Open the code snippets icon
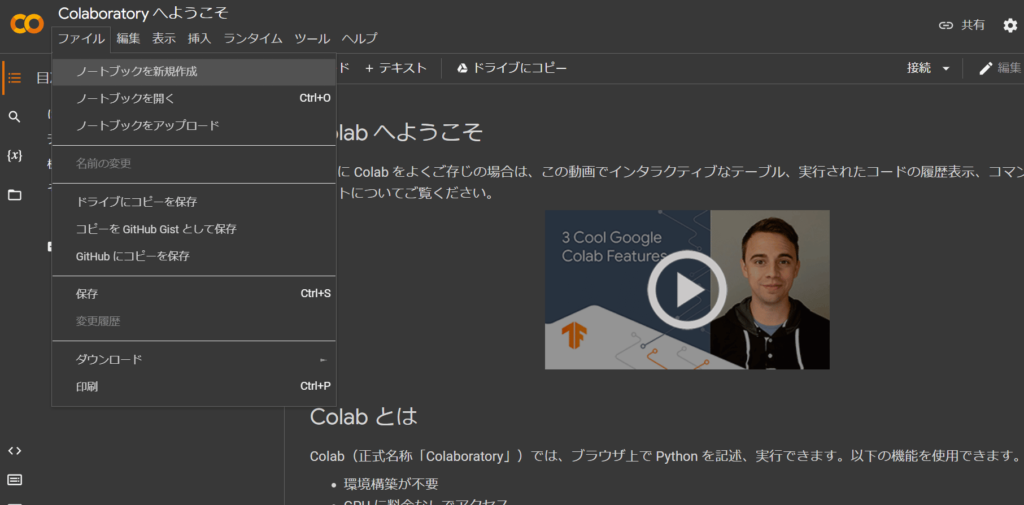The image size is (1024, 505). tap(14, 451)
